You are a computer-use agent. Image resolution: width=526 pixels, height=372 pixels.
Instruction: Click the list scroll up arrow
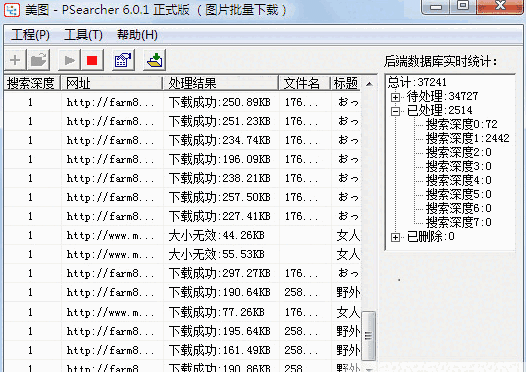[x=369, y=84]
